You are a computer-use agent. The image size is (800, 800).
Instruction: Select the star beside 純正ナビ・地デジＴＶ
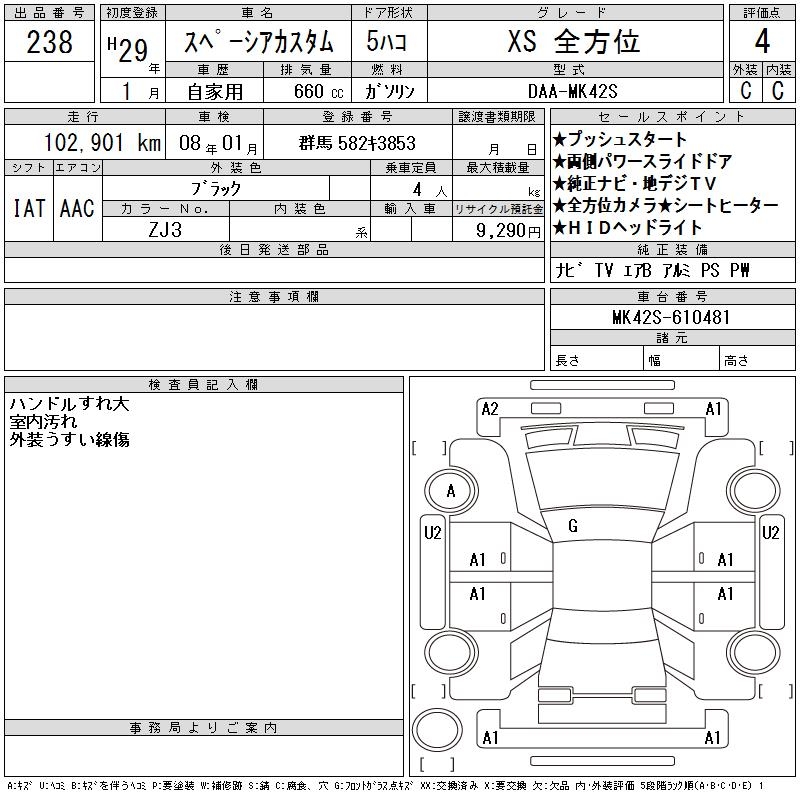[559, 184]
